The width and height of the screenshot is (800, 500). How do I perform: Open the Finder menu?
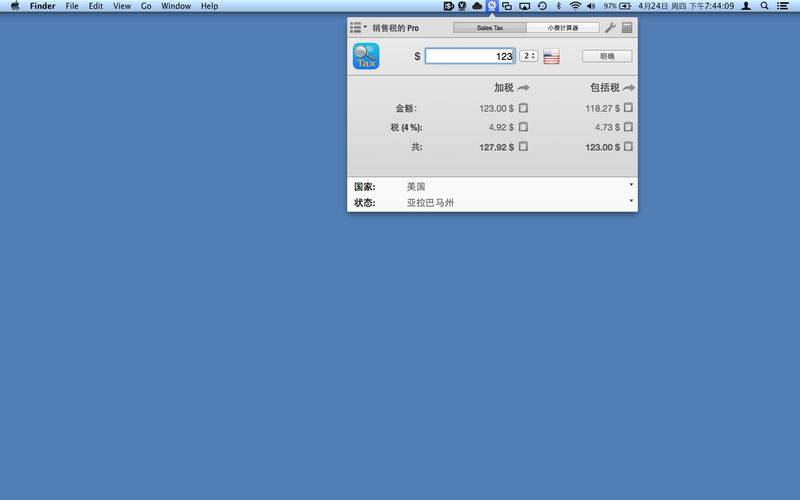(x=42, y=6)
